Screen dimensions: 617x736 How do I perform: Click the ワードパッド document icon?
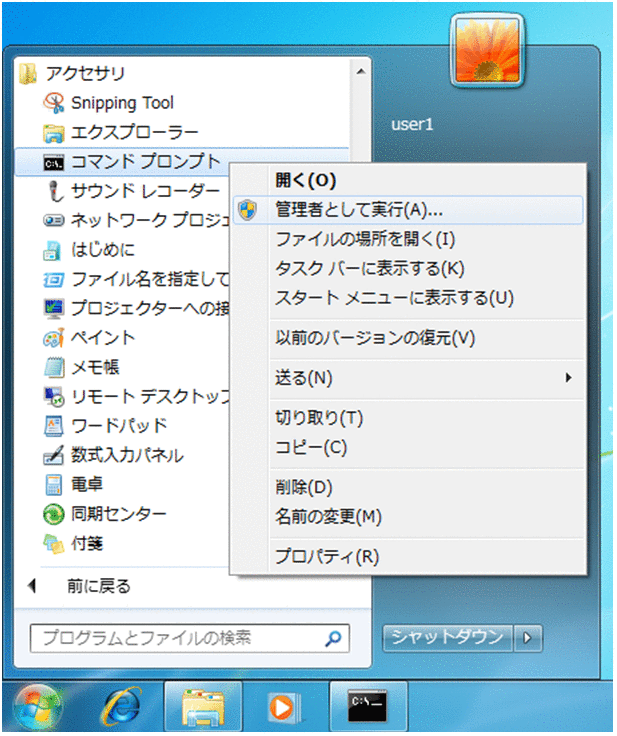pyautogui.click(x=53, y=426)
